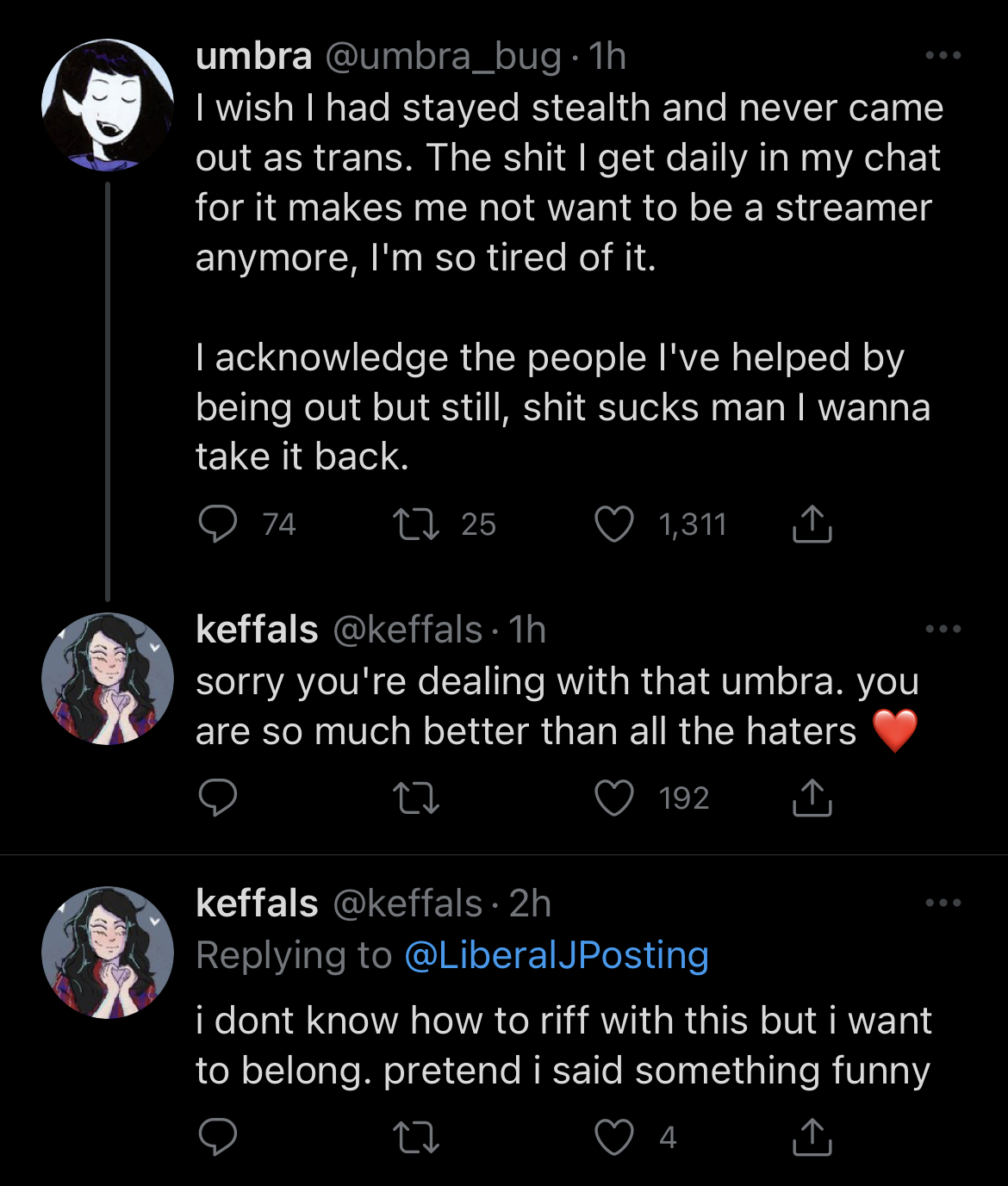Open more options on umbra's tweet
This screenshot has width=1008, height=1186.
[x=943, y=56]
